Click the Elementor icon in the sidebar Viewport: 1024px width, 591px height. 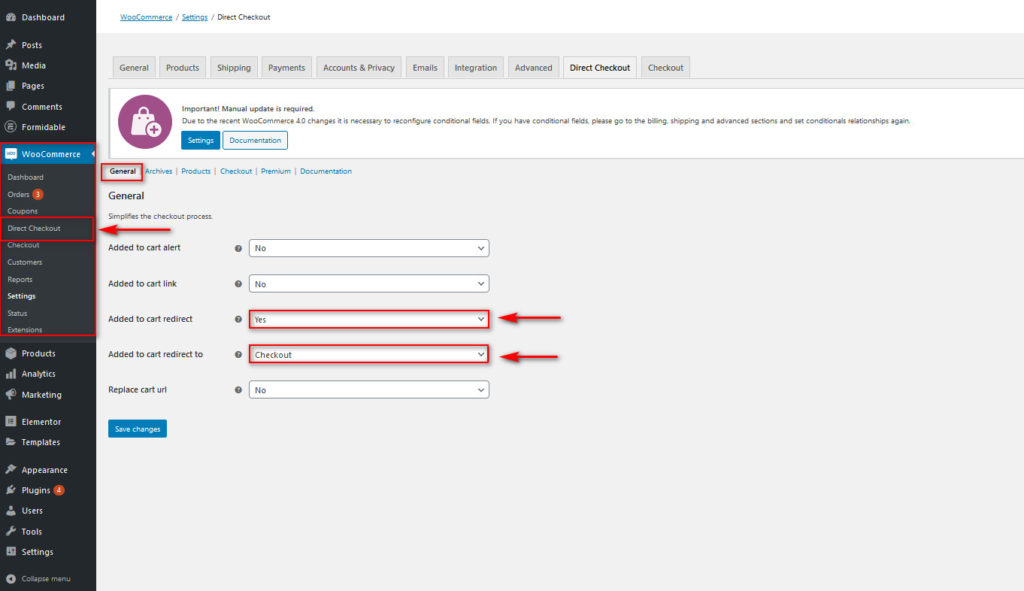pos(11,421)
